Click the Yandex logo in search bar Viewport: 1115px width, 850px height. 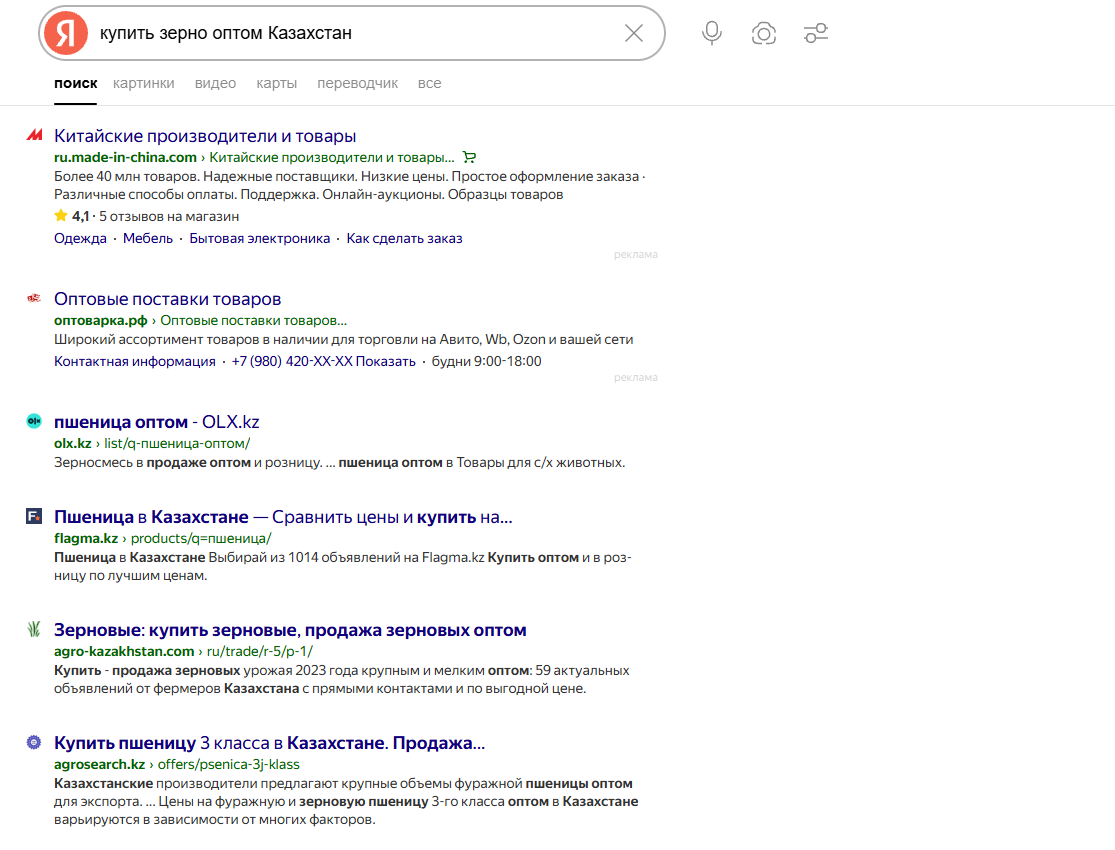(x=65, y=33)
